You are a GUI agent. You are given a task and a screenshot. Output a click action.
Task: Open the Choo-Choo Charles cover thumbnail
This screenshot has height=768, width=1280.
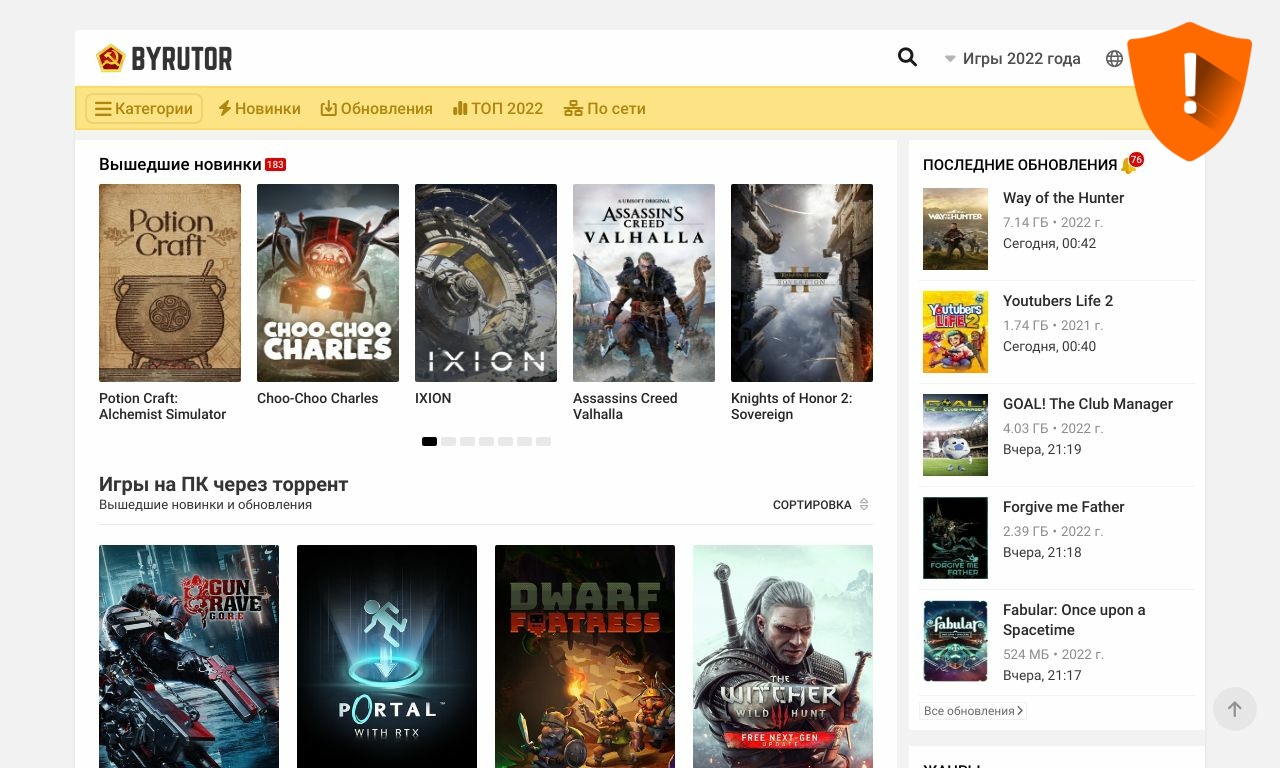[x=328, y=282]
